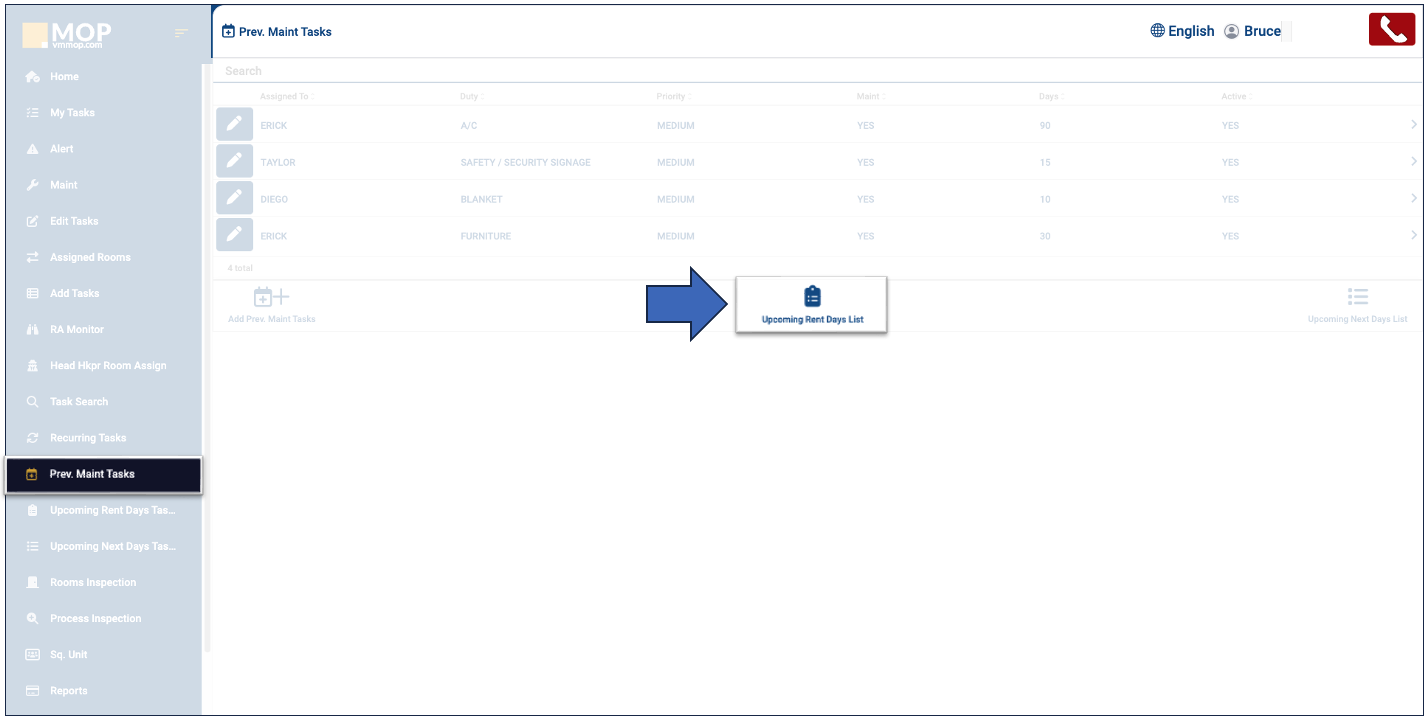Select RA Monitor from the sidebar
This screenshot has width=1428, height=722.
76,330
